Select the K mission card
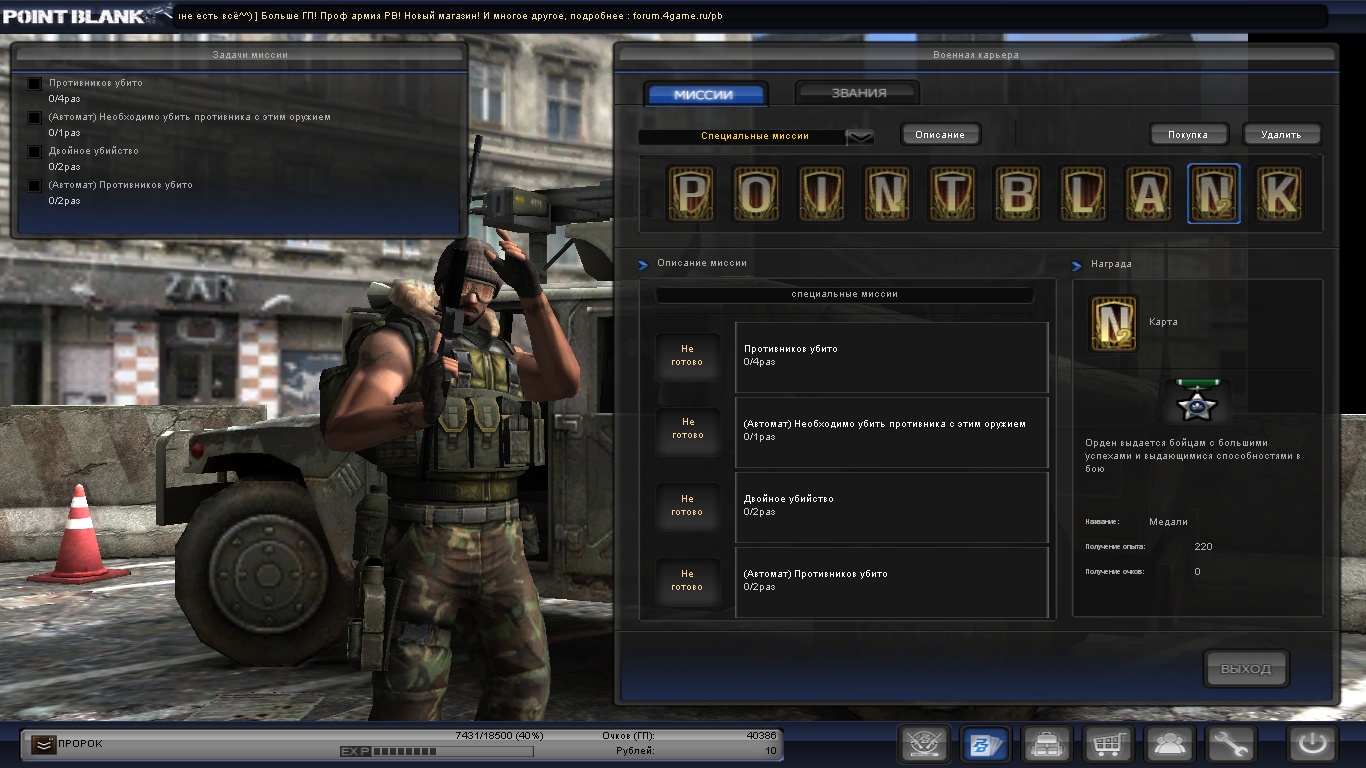Viewport: 1366px width, 768px height. tap(1280, 193)
